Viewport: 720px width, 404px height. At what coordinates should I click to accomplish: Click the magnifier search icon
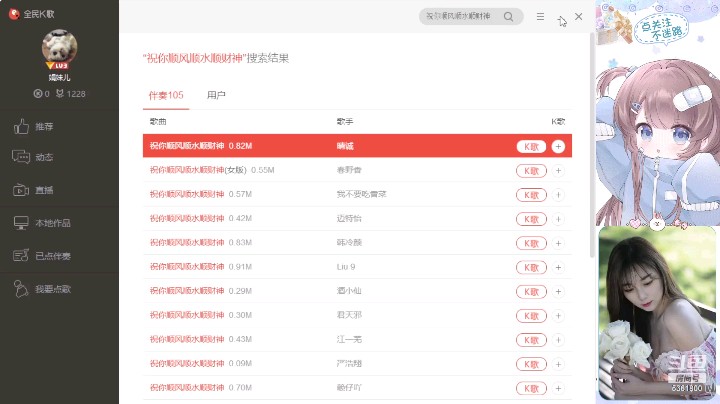(508, 17)
